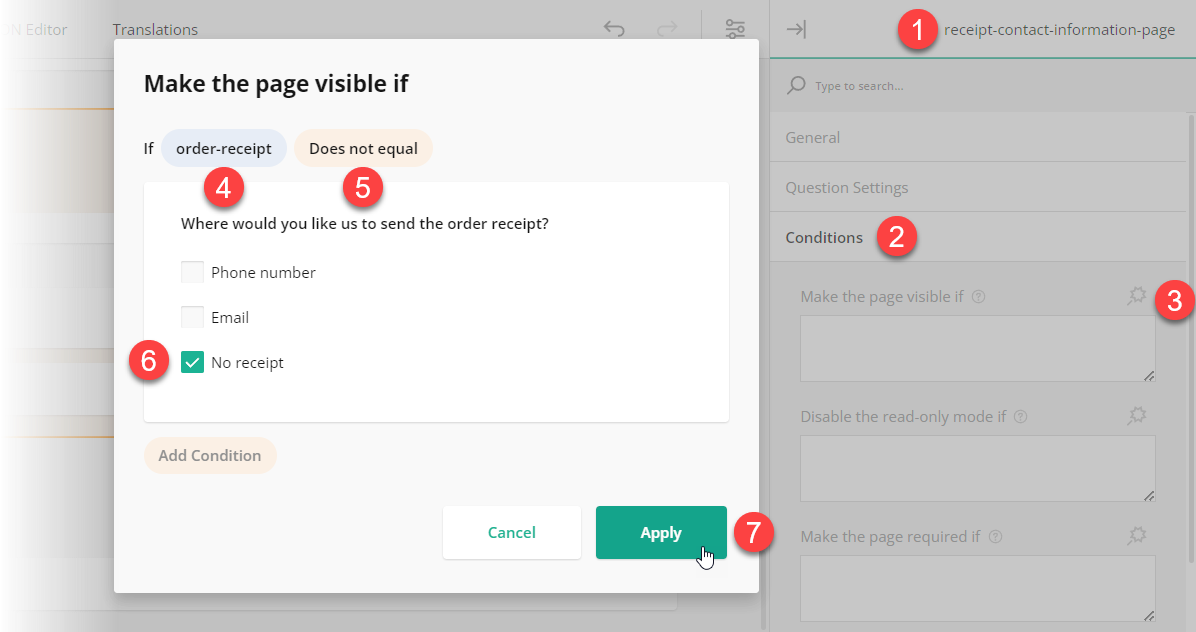Click the search magnifier icon

click(x=796, y=85)
